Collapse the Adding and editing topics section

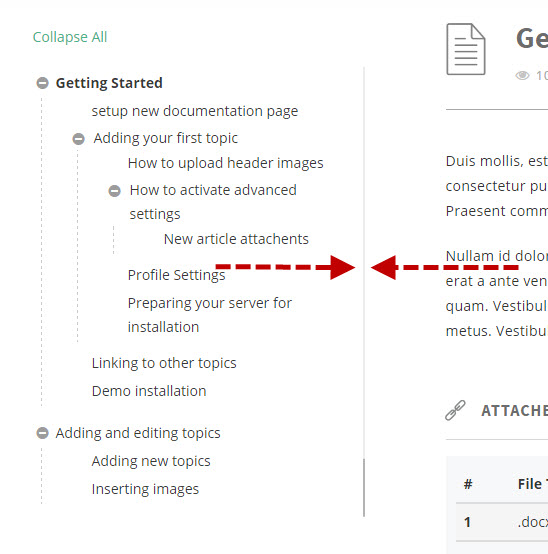[42, 433]
